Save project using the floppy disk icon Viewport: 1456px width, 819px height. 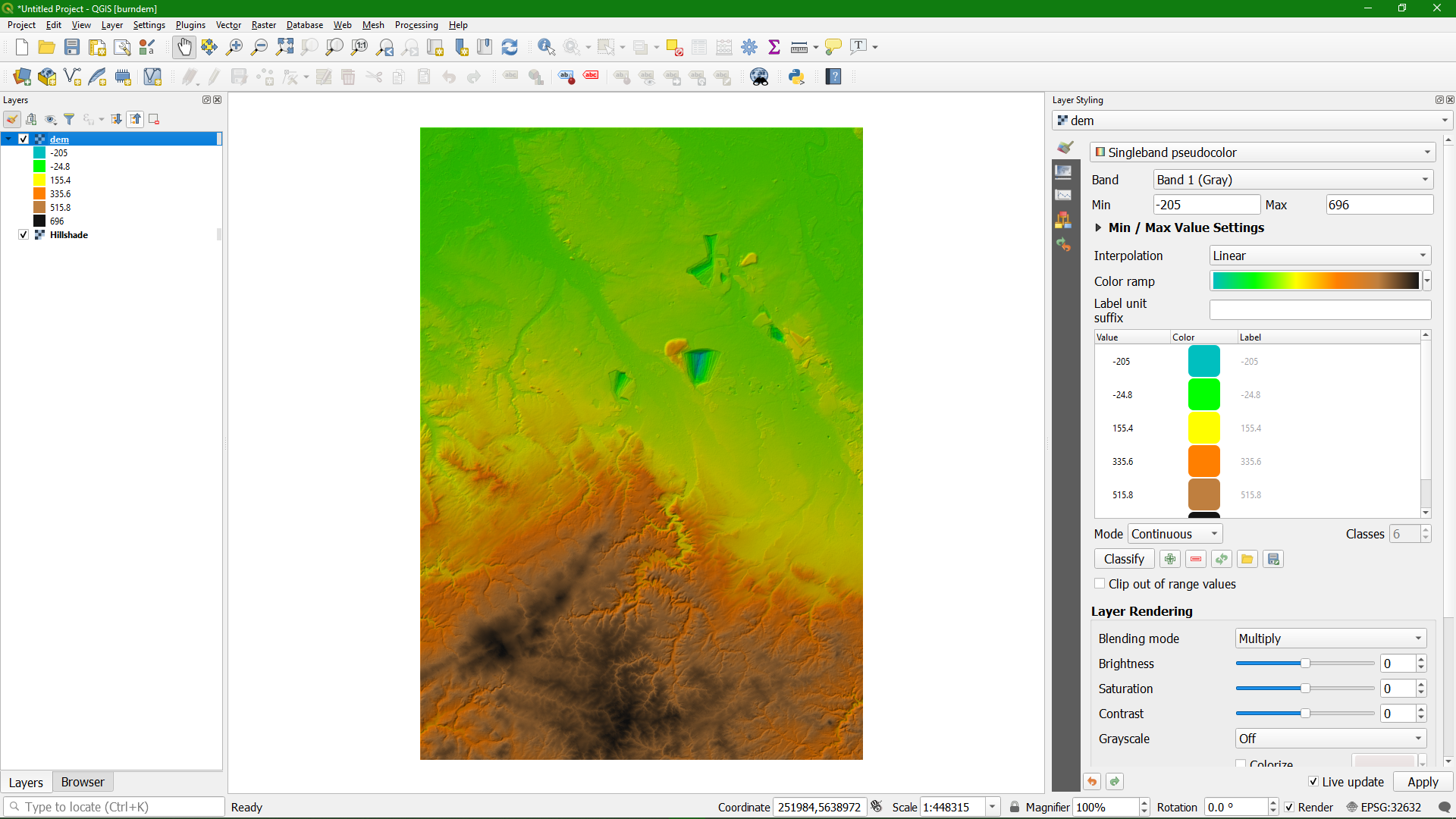[x=72, y=47]
